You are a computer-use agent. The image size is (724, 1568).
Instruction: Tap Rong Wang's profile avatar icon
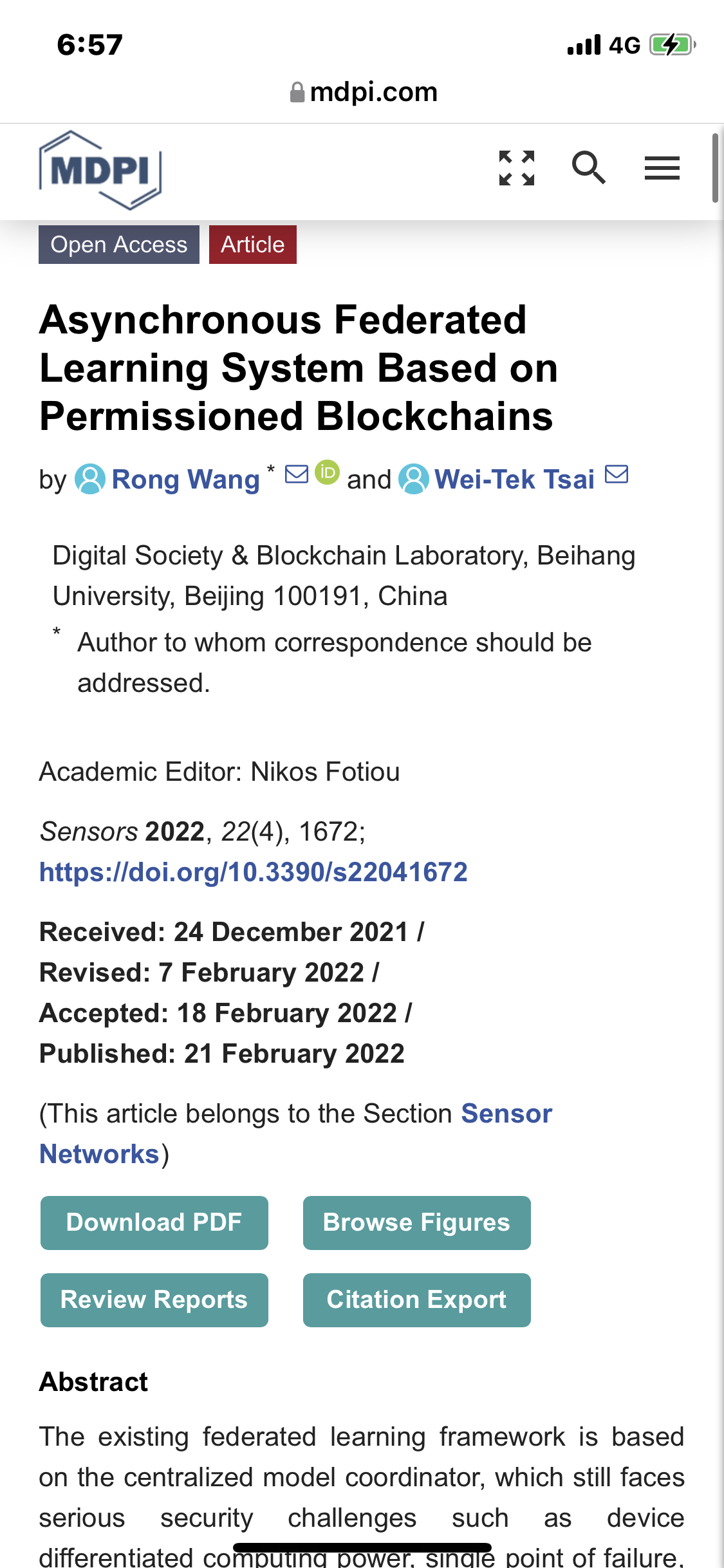[90, 480]
